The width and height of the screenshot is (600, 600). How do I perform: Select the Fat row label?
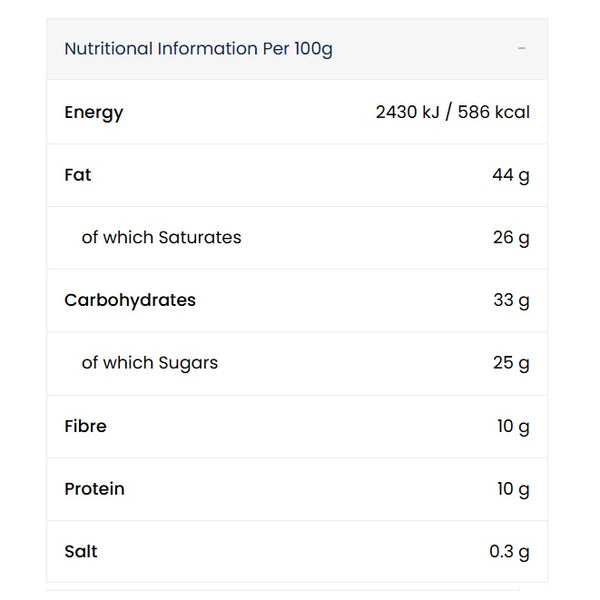point(78,175)
